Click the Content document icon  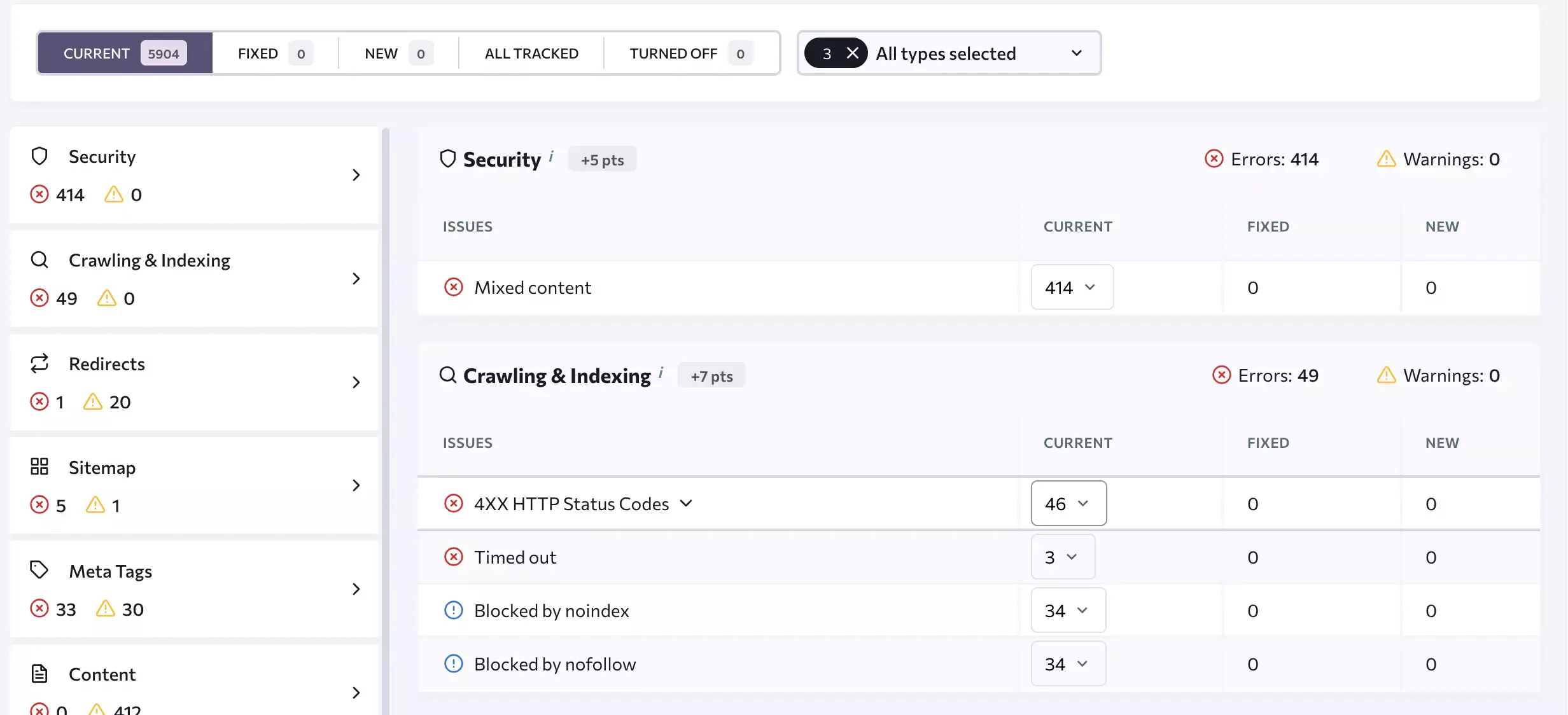coord(39,674)
